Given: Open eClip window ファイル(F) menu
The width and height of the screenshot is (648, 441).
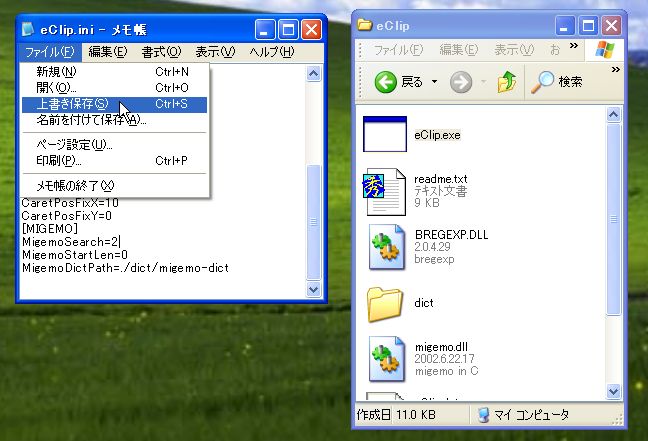Looking at the screenshot, I should (399, 50).
